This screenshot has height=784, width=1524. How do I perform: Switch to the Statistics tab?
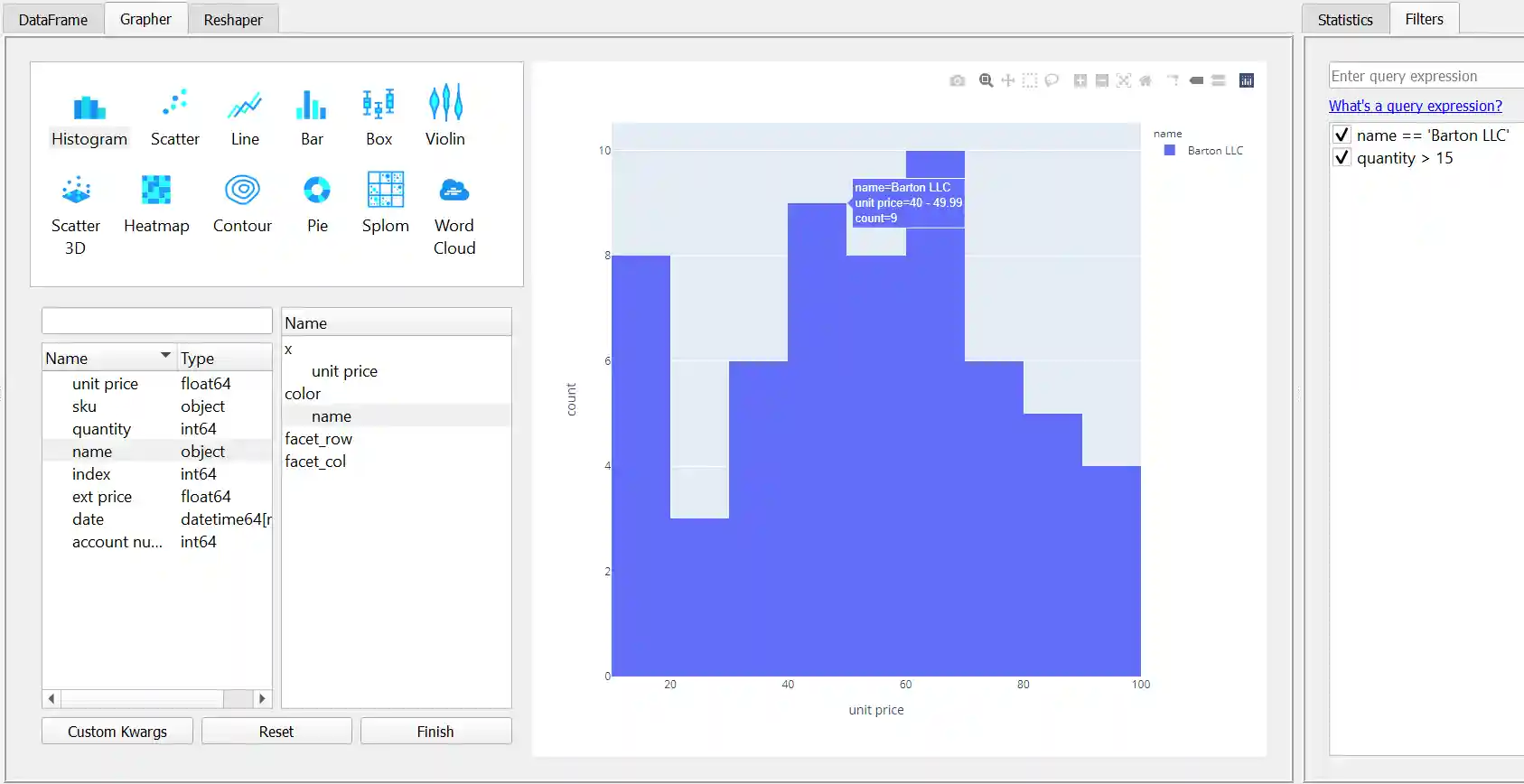(1345, 20)
